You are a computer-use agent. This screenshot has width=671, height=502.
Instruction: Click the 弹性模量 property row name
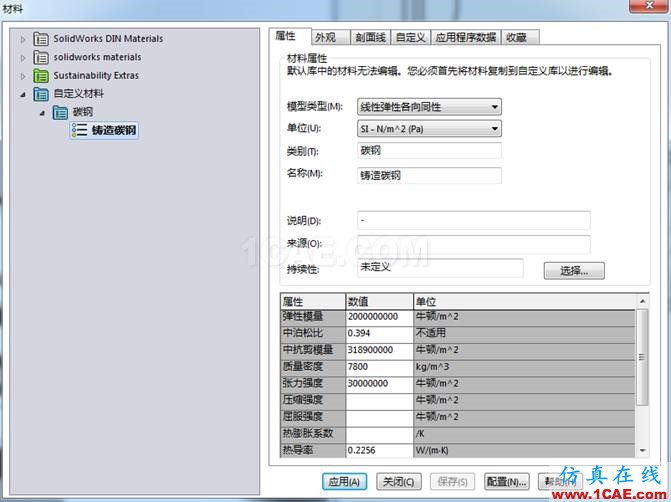[x=313, y=316]
